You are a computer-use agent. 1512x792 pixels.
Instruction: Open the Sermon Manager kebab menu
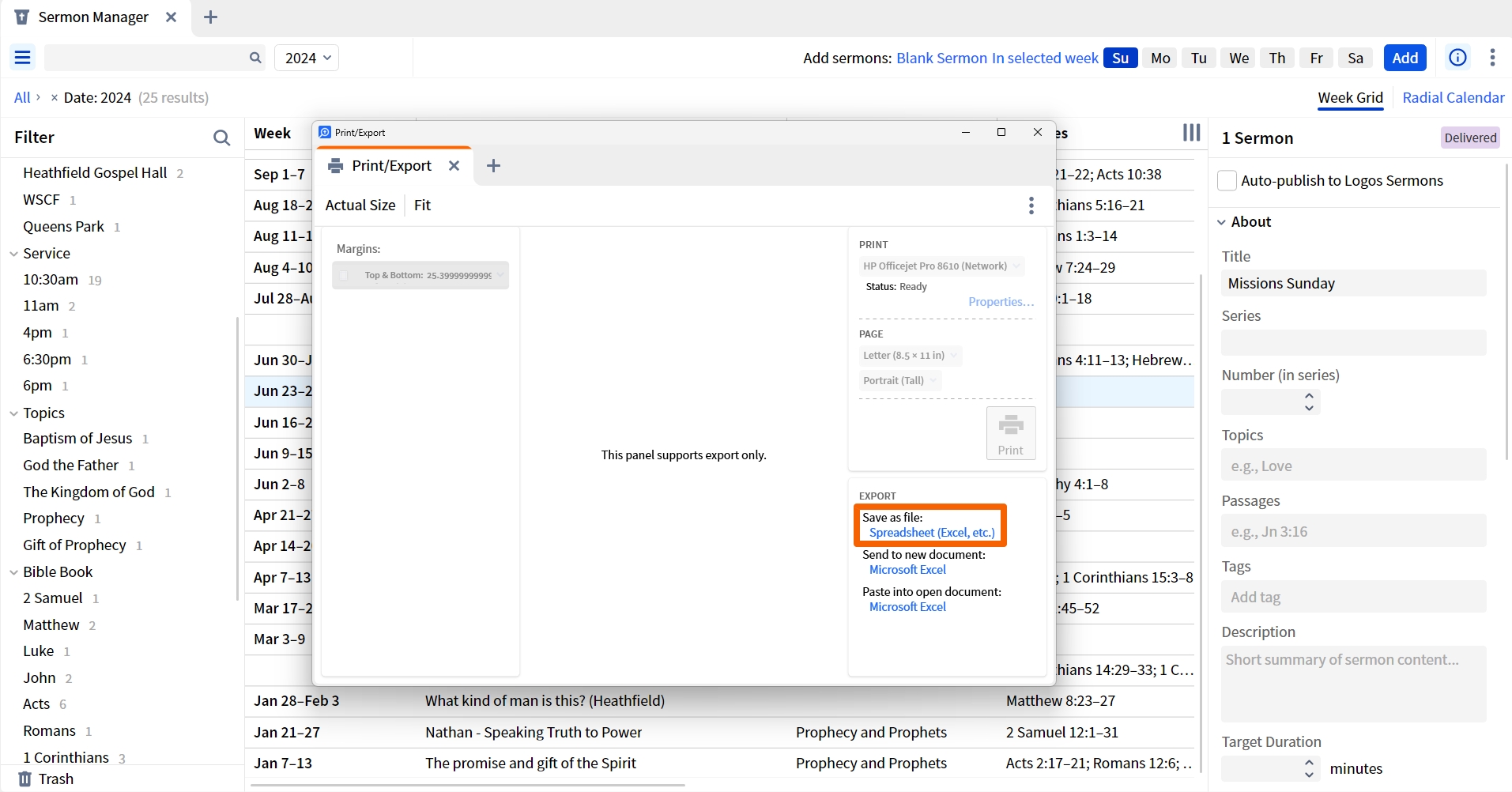pos(1492,58)
